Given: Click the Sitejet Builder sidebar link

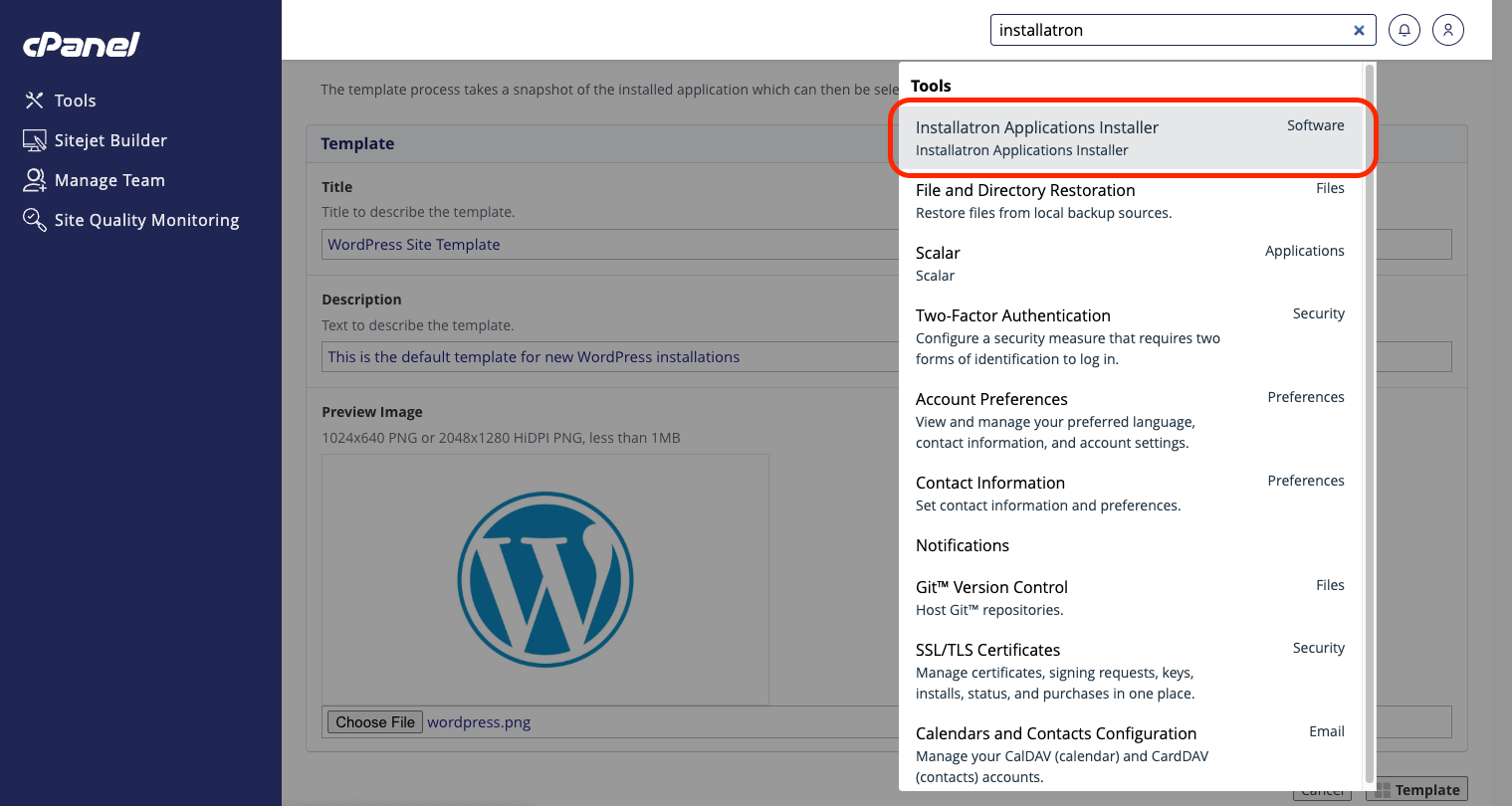Looking at the screenshot, I should (x=110, y=140).
